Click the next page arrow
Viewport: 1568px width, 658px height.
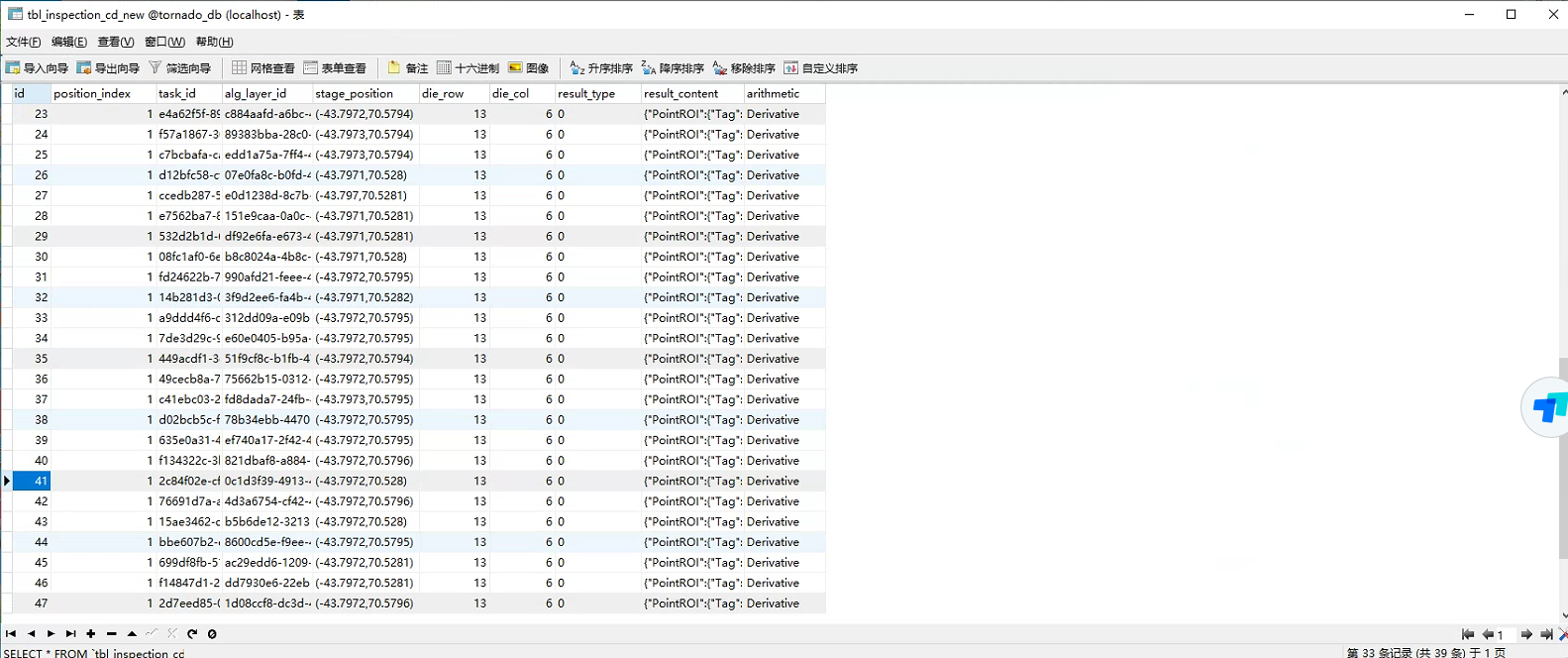[x=1526, y=634]
